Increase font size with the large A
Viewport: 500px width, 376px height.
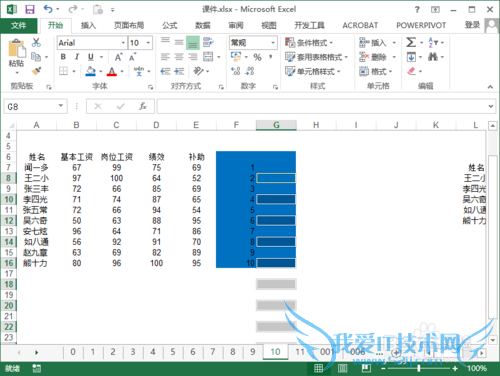(118, 57)
